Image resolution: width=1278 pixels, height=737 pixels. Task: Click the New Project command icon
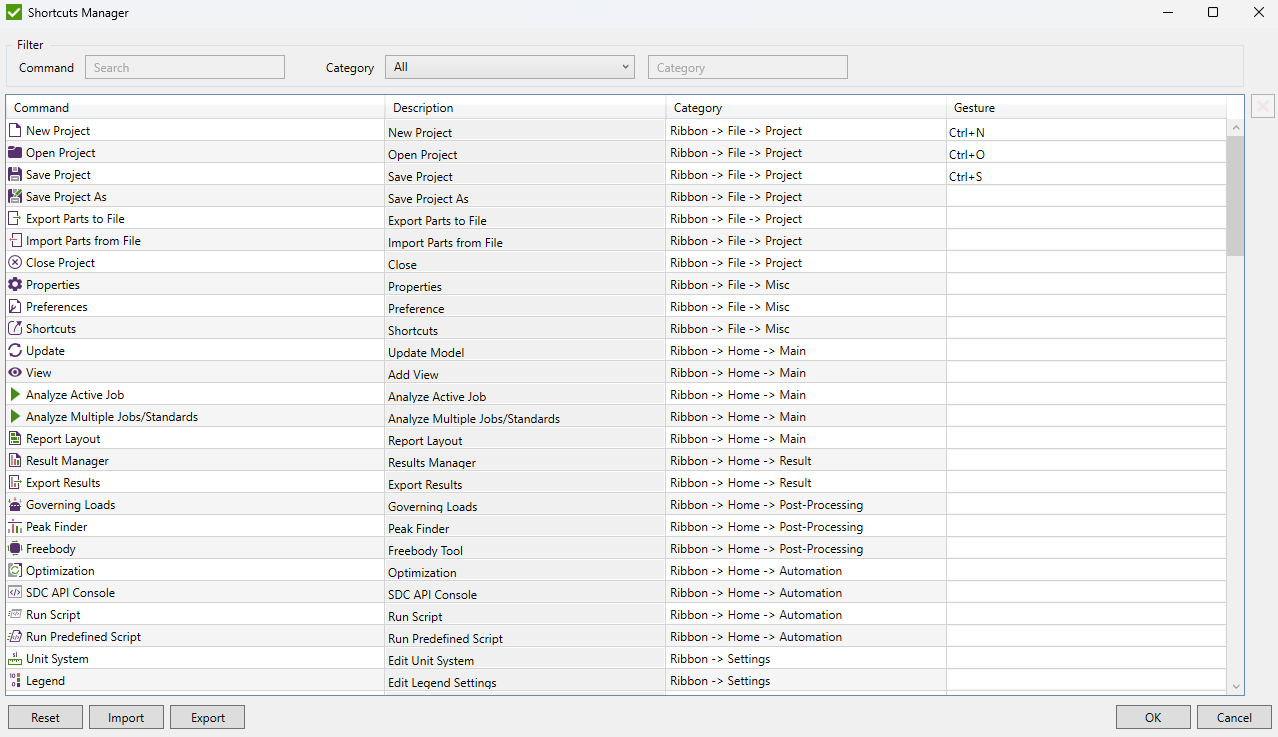pyautogui.click(x=15, y=131)
